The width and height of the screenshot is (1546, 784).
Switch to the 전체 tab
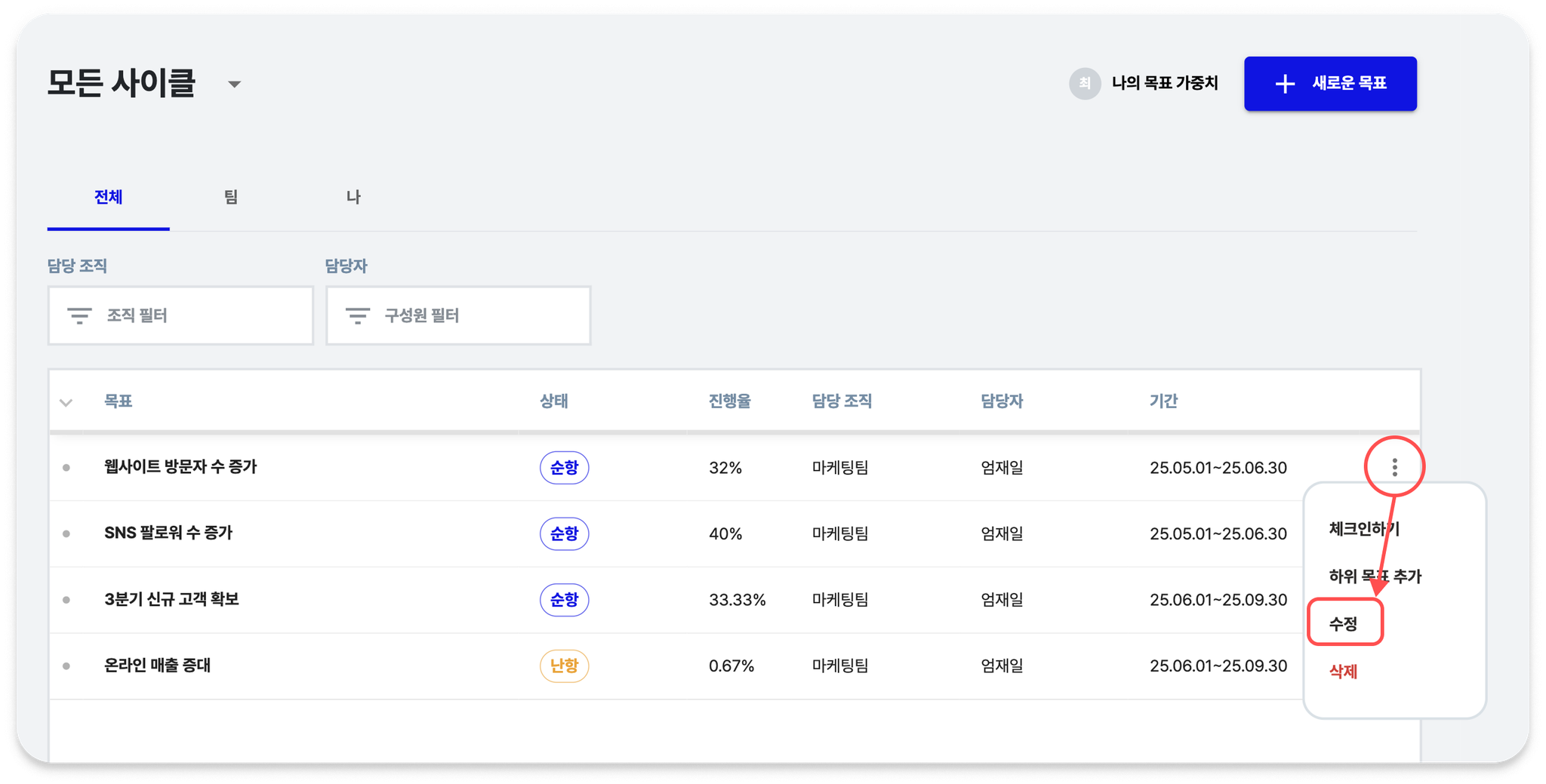[x=109, y=197]
